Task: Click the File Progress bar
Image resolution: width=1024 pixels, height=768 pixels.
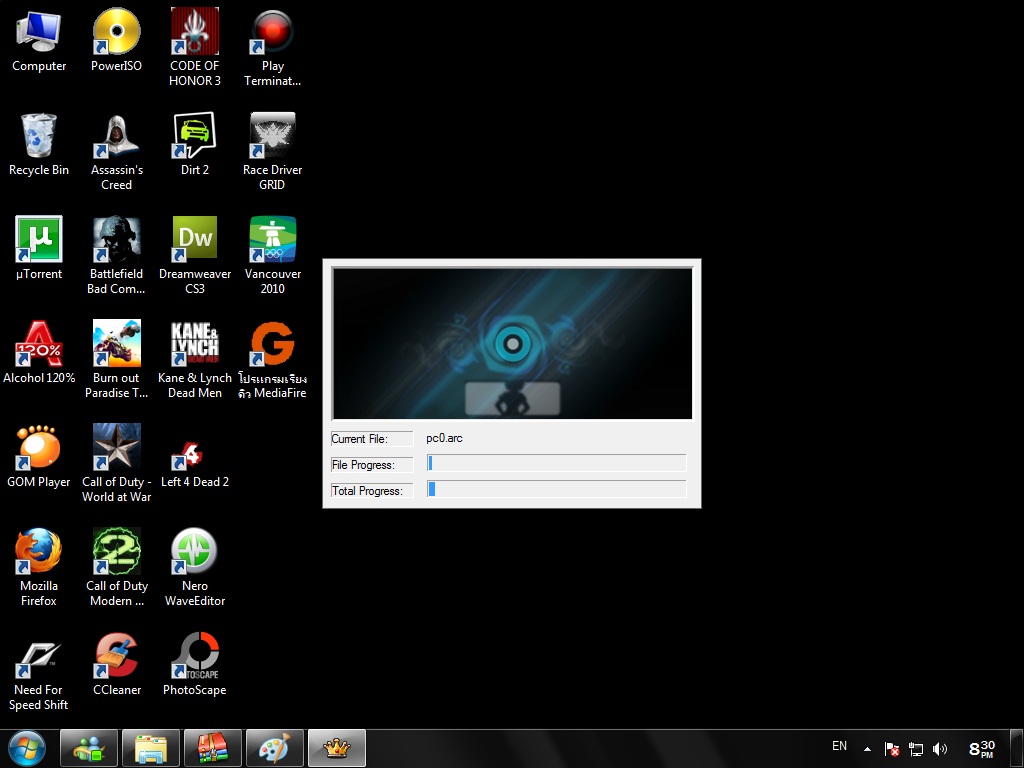Action: coord(556,463)
